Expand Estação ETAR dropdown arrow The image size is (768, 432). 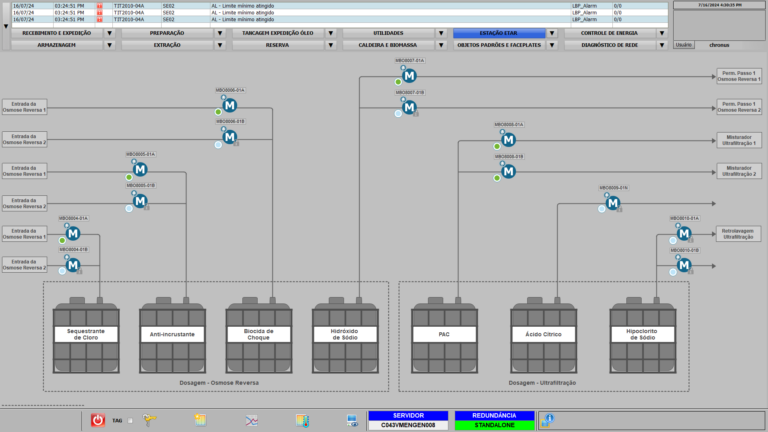(x=552, y=33)
